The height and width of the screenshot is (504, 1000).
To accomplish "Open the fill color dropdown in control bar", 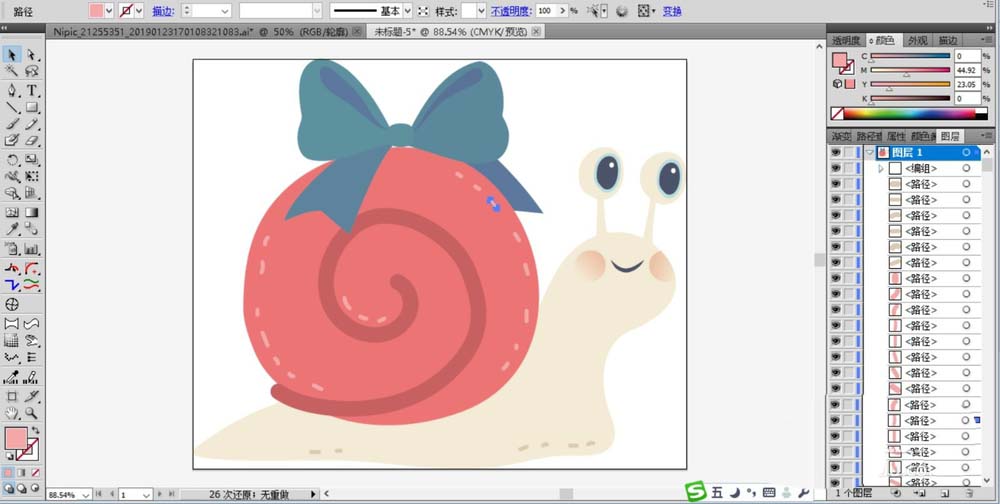I will (111, 10).
